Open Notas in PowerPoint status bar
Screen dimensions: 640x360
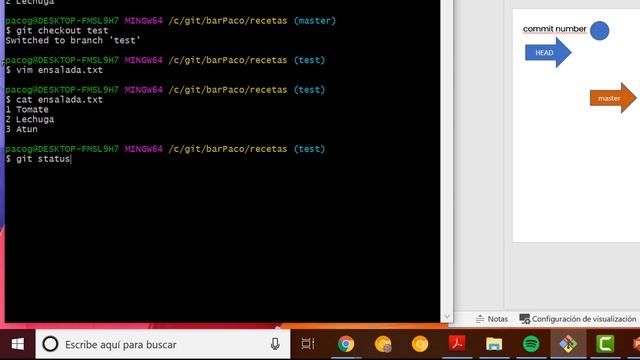tap(492, 319)
